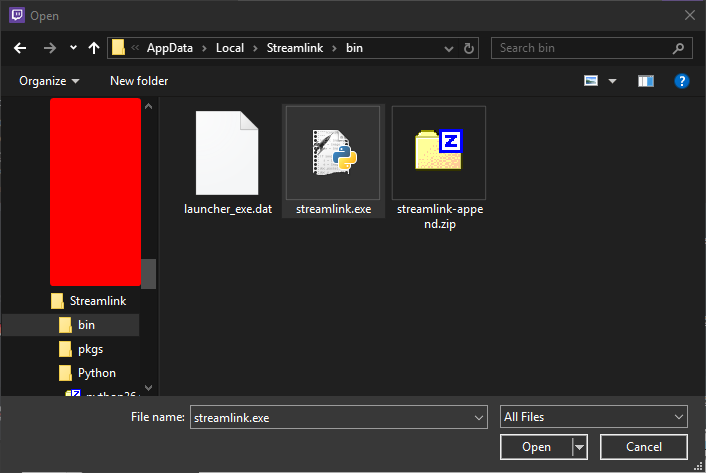The height and width of the screenshot is (473, 706).
Task: Select the streamlink.exe Python icon
Action: click(334, 152)
